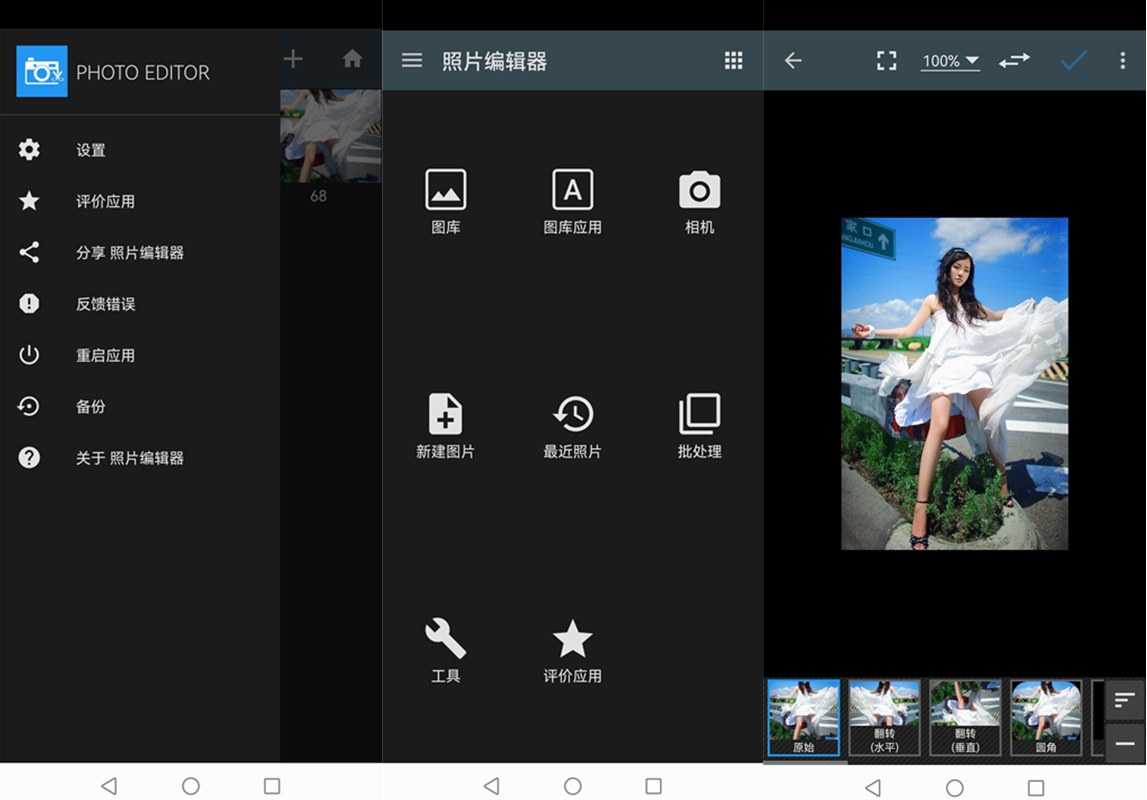Viewport: 1147px width, 800px height.
Task: Tap the Photo Editor camera logo
Action: pos(42,71)
